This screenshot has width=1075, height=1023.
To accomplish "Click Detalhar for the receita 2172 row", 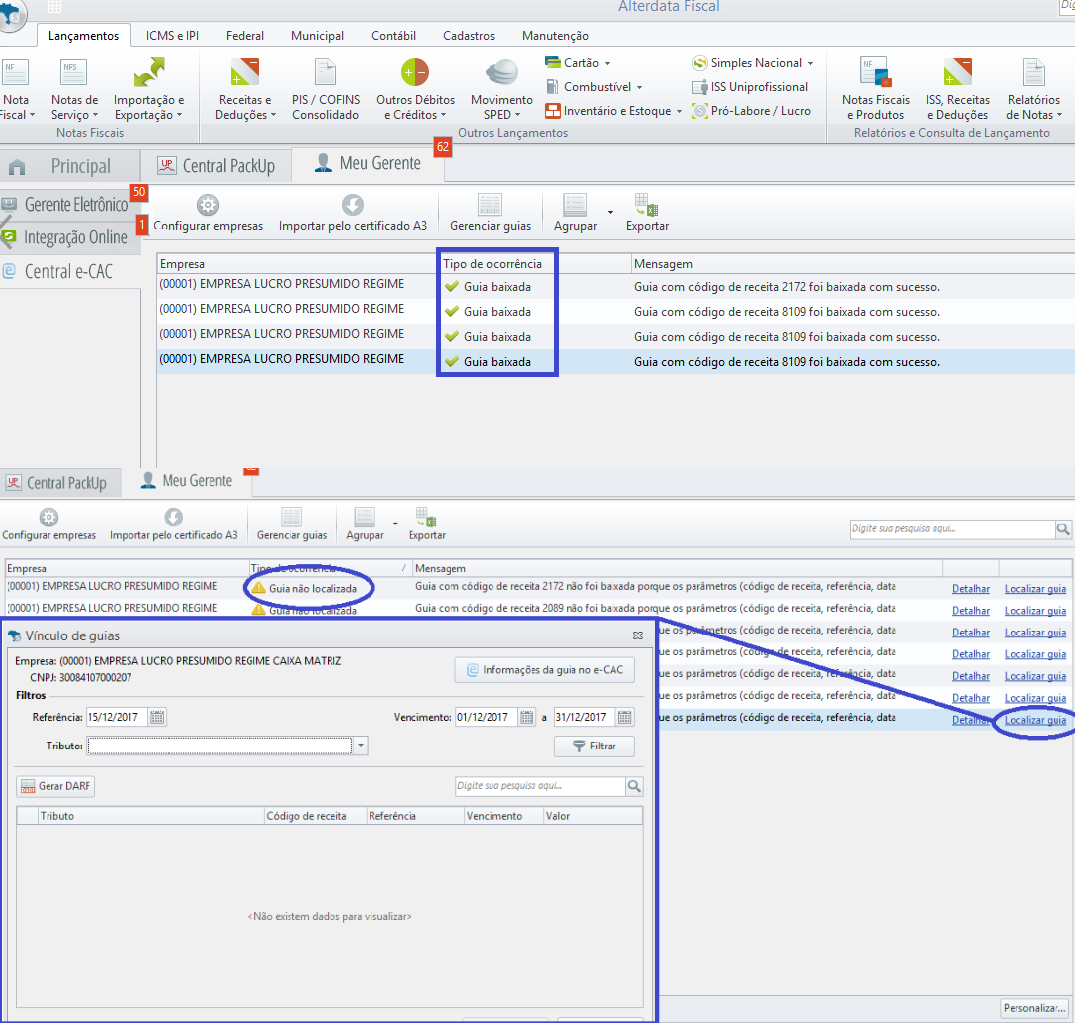I will click(971, 589).
